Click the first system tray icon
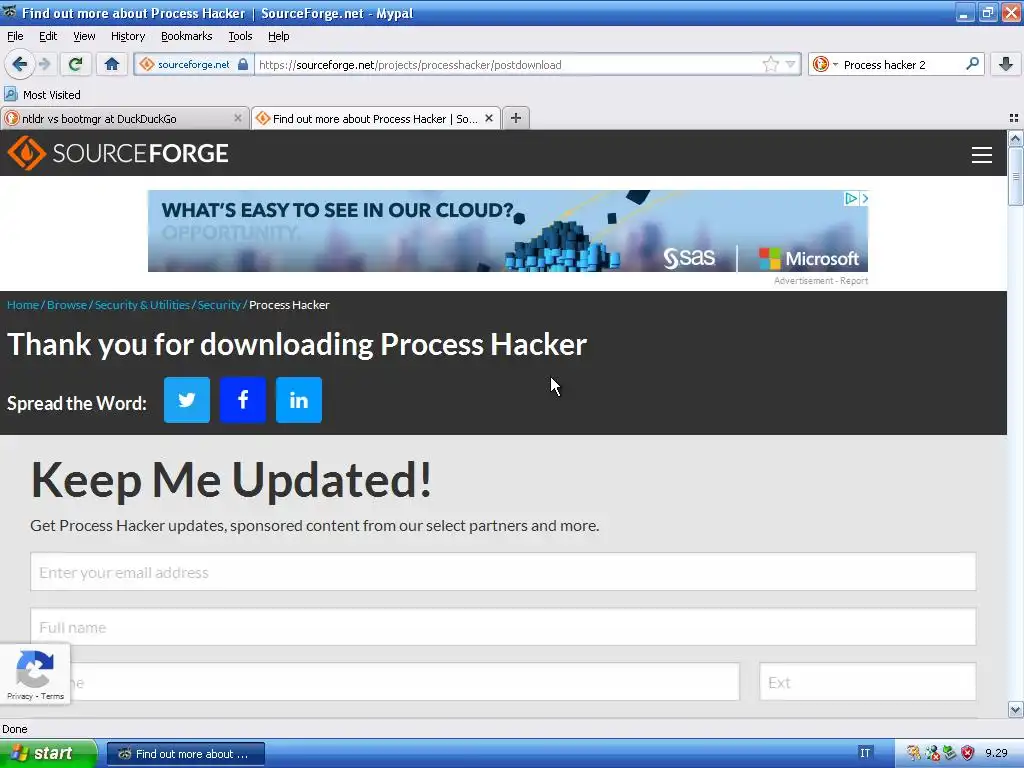Viewport: 1024px width, 768px height. pos(913,753)
